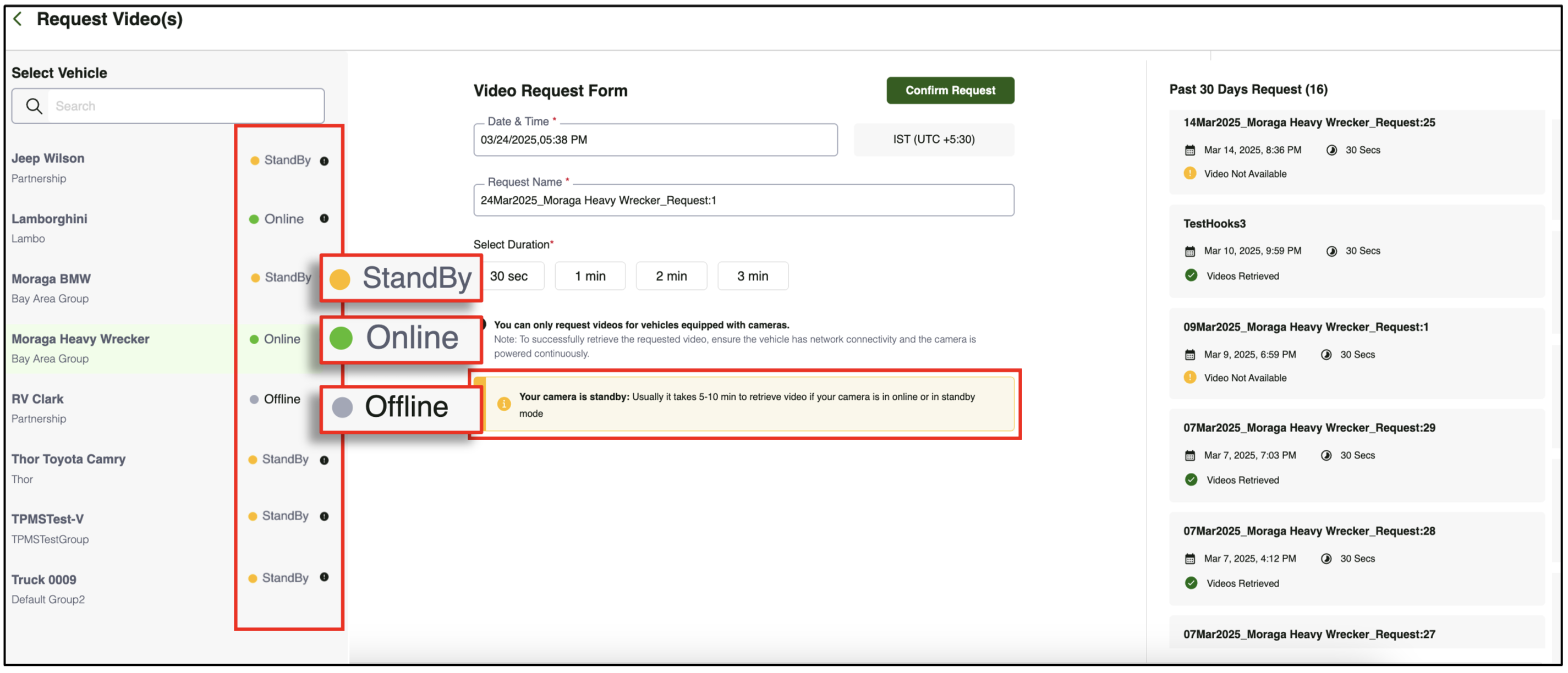Viewport: 1568px width, 673px height.
Task: Pick the 3 min duration option
Action: (x=752, y=276)
